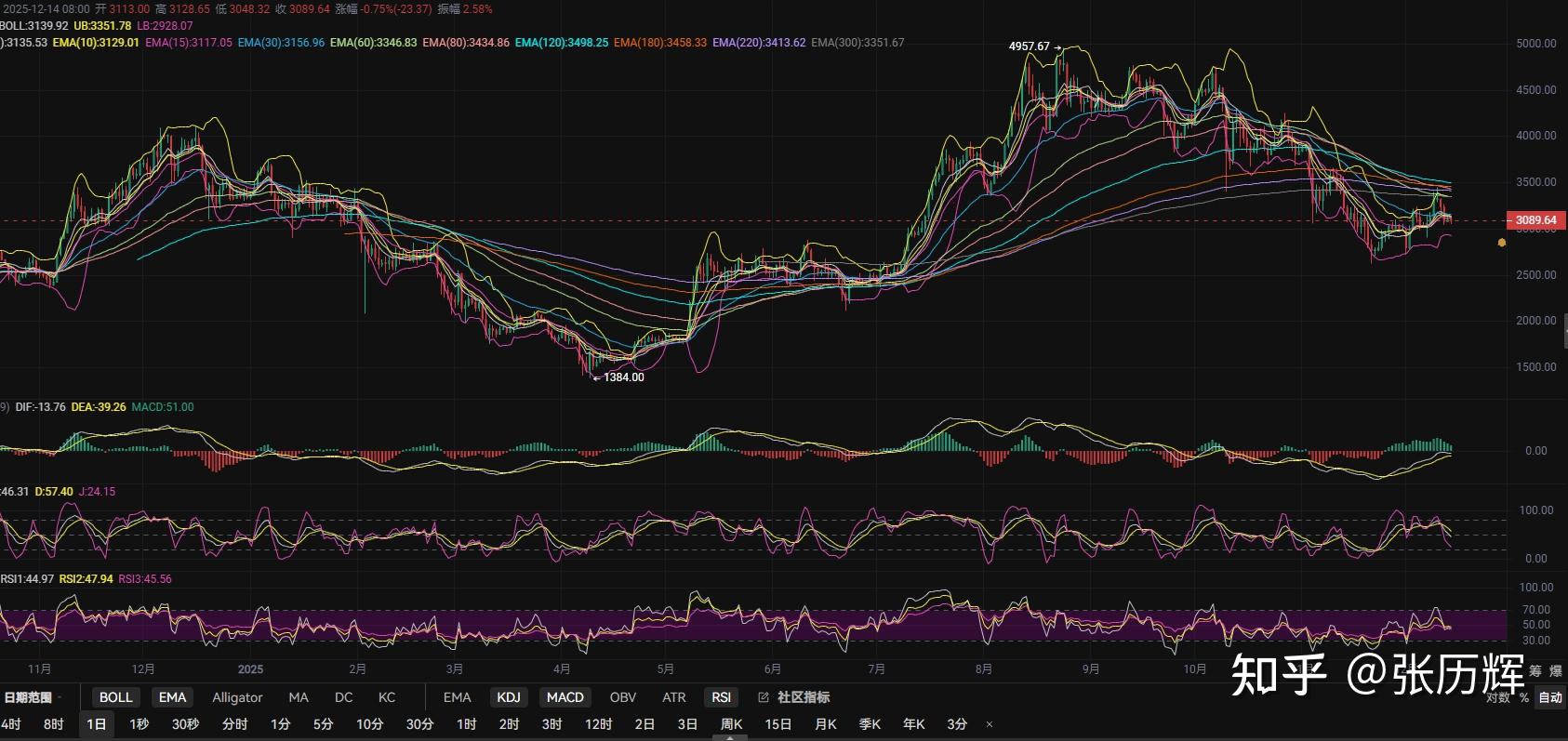Toggle the BOLL overlay indicator
1568x741 pixels.
(116, 697)
